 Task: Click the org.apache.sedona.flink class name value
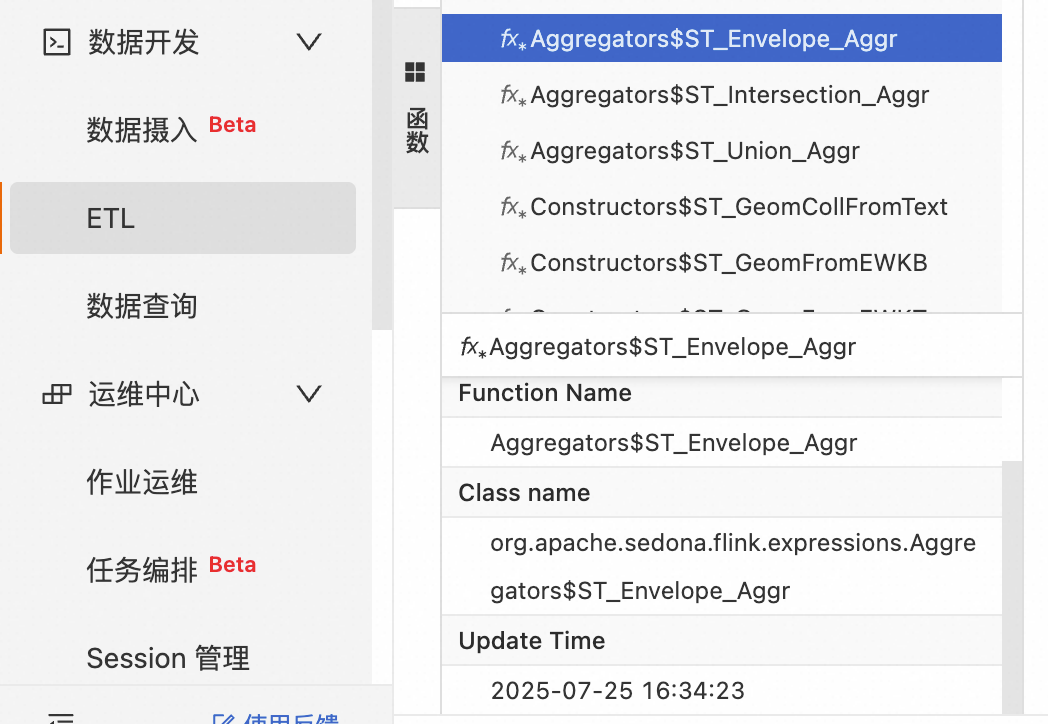[x=733, y=567]
